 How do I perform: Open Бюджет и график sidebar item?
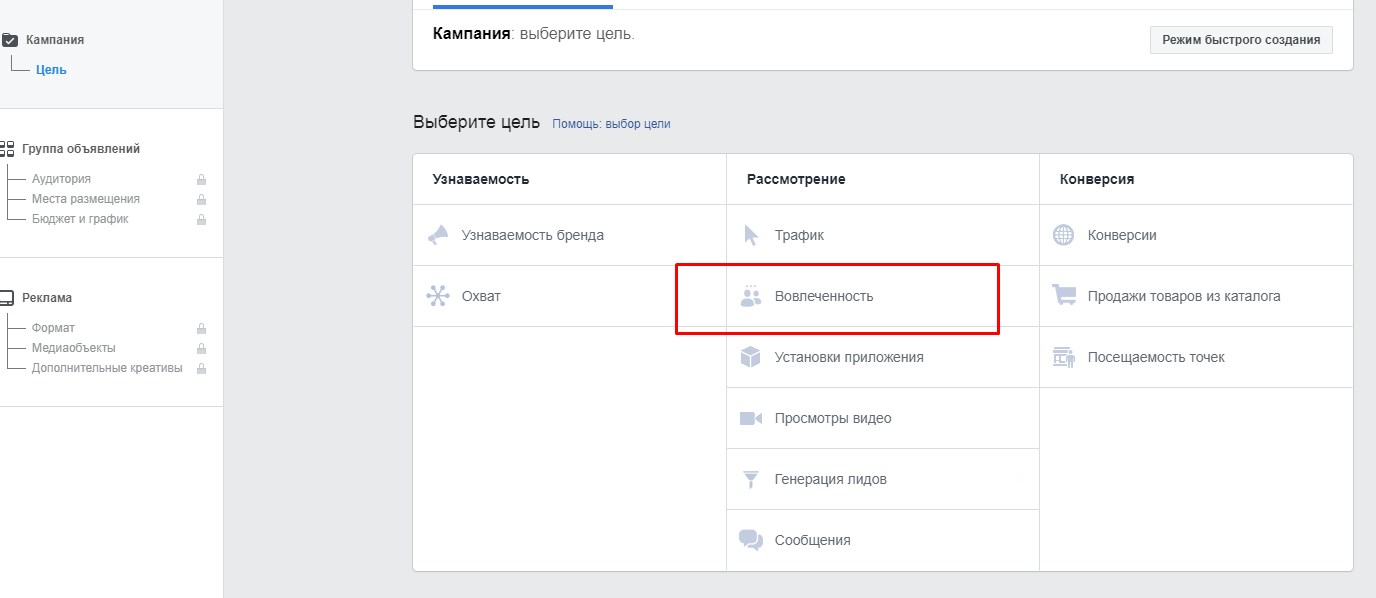[x=80, y=219]
